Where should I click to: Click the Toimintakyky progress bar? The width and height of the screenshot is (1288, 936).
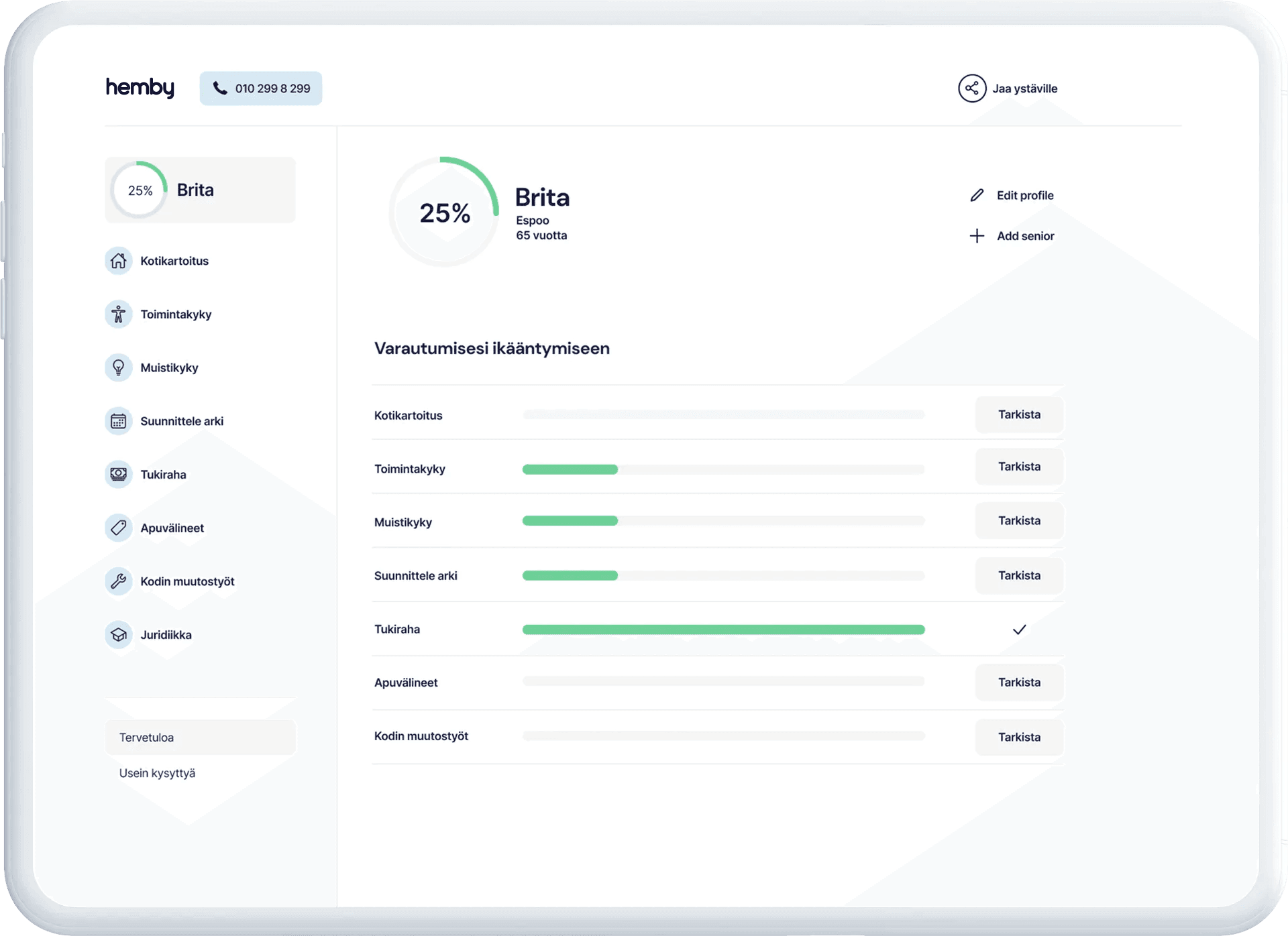pos(724,469)
